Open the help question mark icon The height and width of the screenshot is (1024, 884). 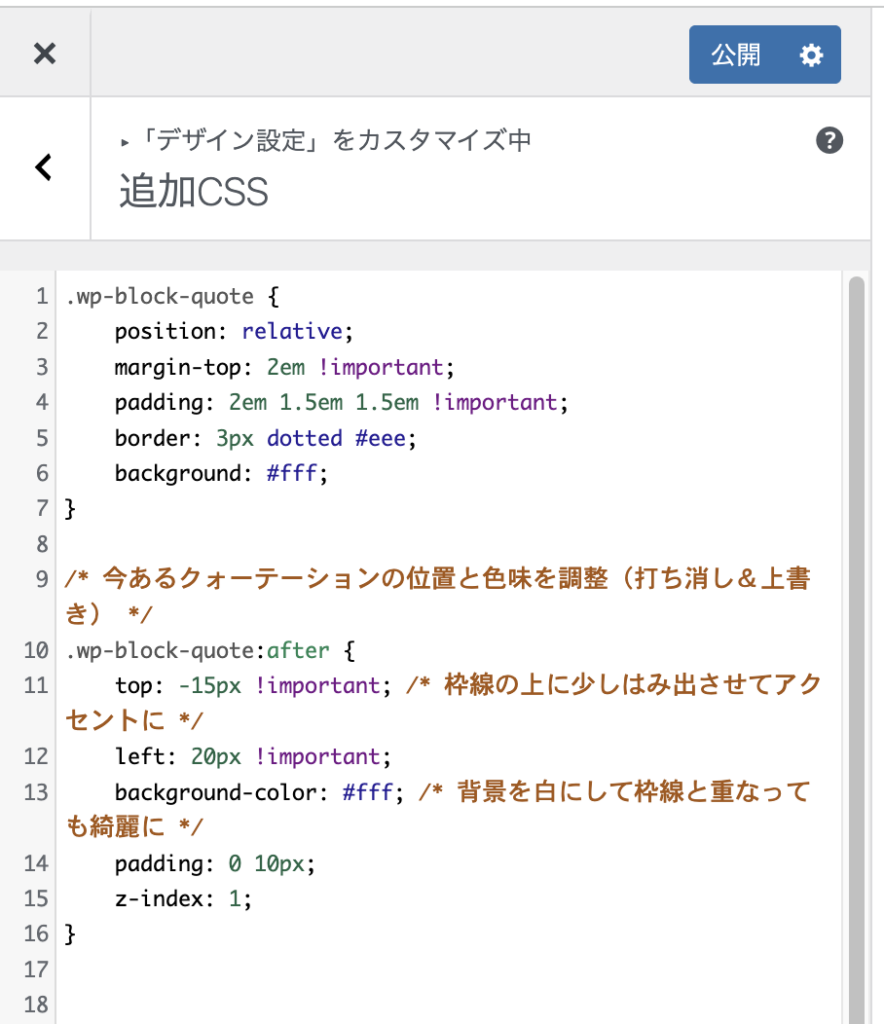pyautogui.click(x=829, y=141)
